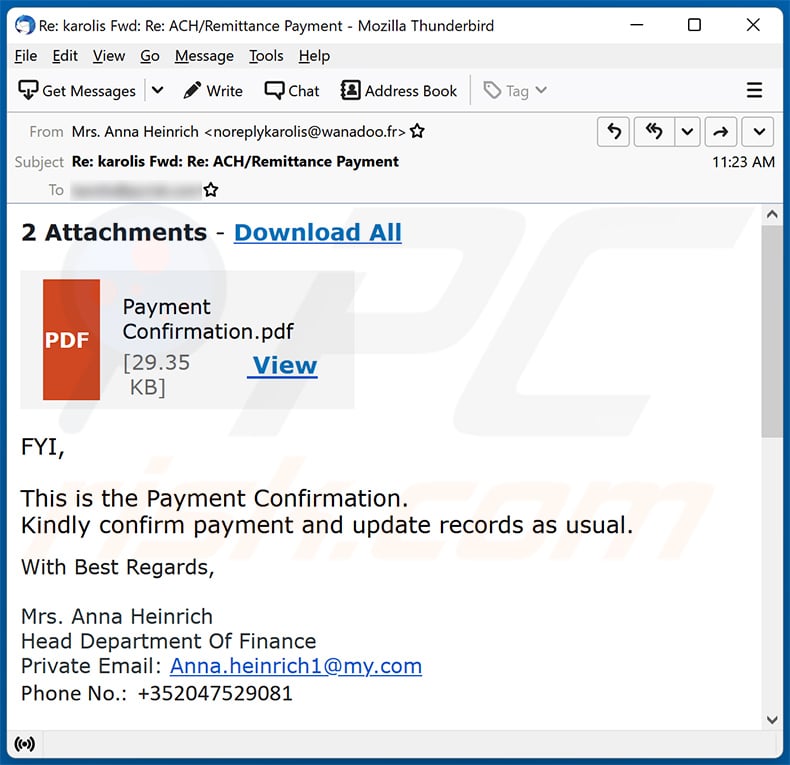Click the red PDF attachment icon

[x=71, y=340]
